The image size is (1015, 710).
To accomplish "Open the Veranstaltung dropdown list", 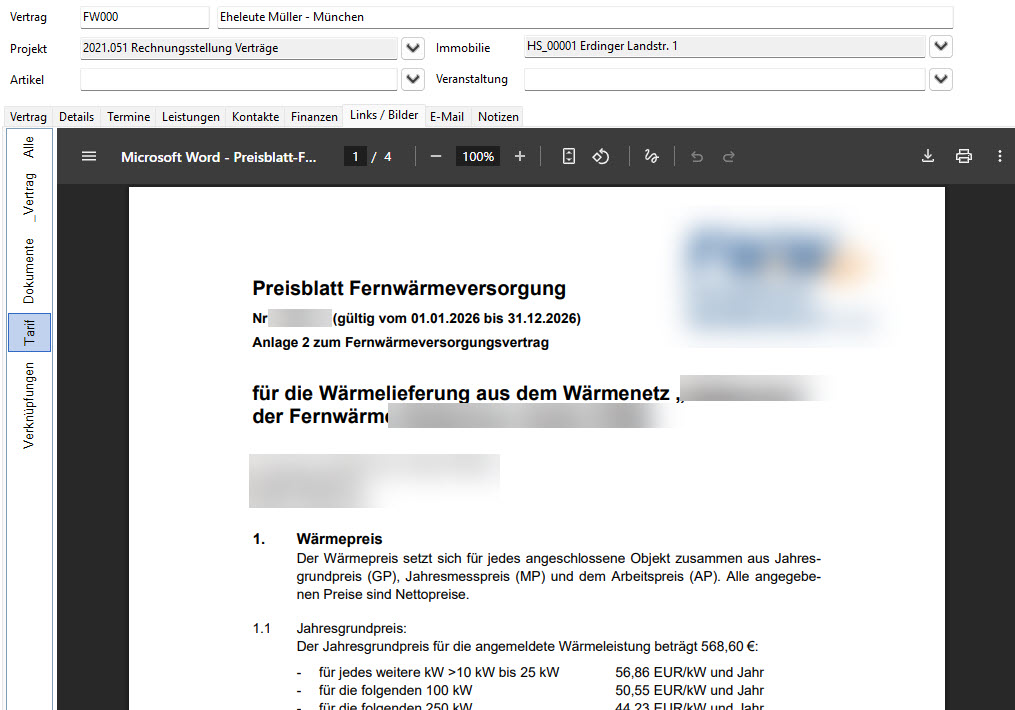I will point(941,79).
